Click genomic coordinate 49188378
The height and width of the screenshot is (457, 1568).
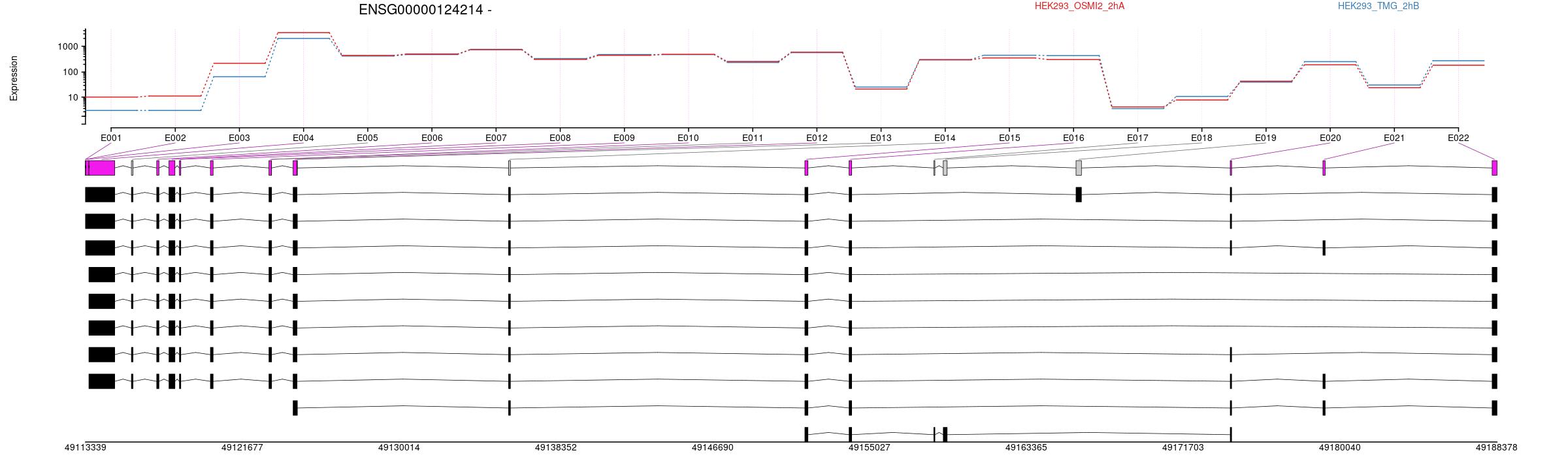pos(1497,448)
